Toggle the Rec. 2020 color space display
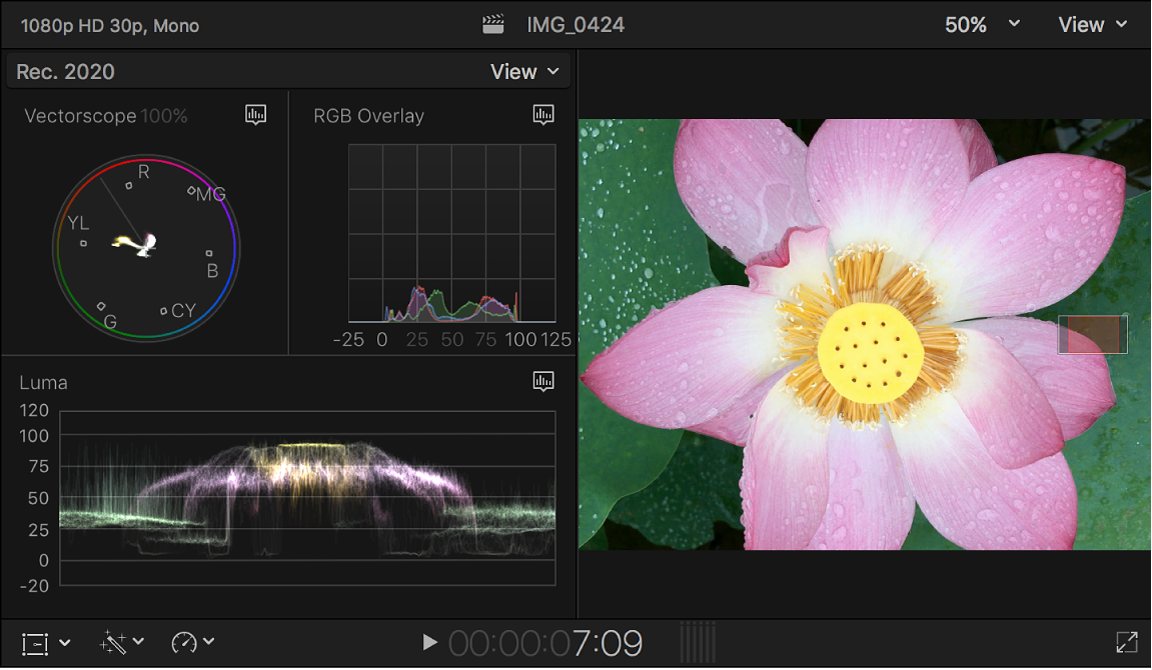The image size is (1152, 670). (65, 71)
